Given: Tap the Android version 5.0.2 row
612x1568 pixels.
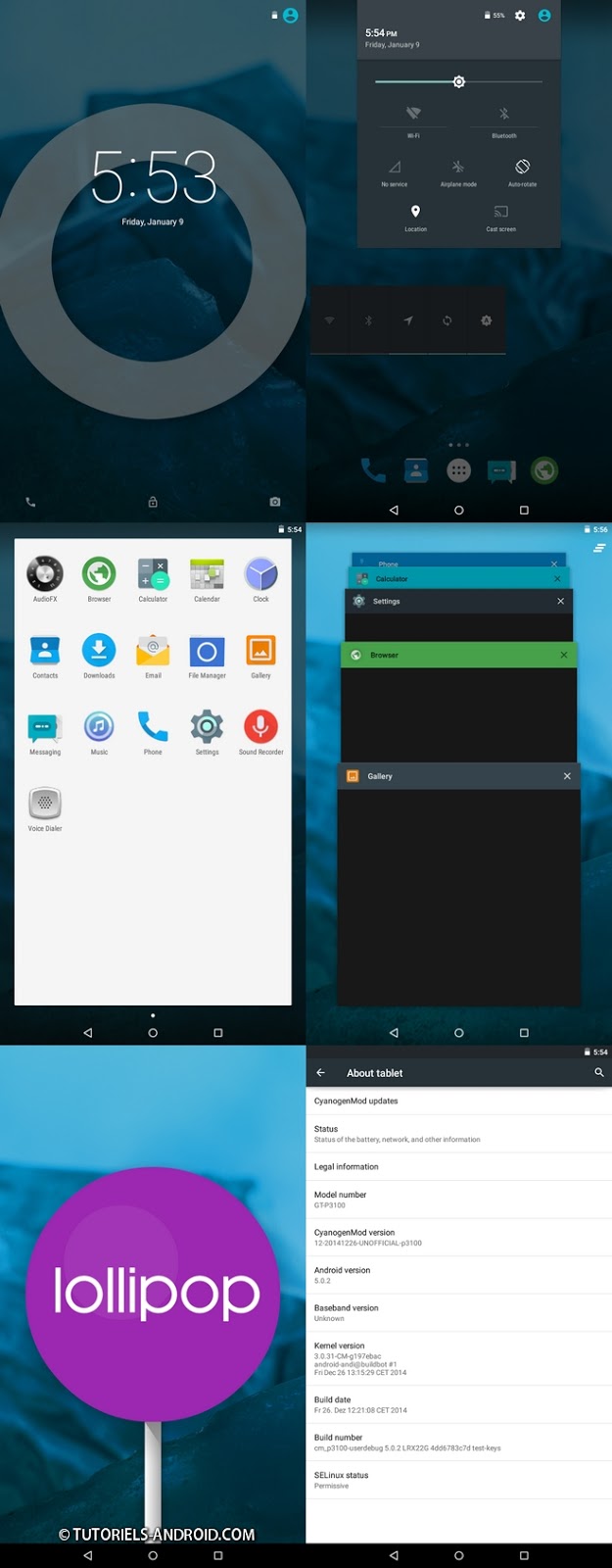Looking at the screenshot, I should pyautogui.click(x=459, y=1275).
